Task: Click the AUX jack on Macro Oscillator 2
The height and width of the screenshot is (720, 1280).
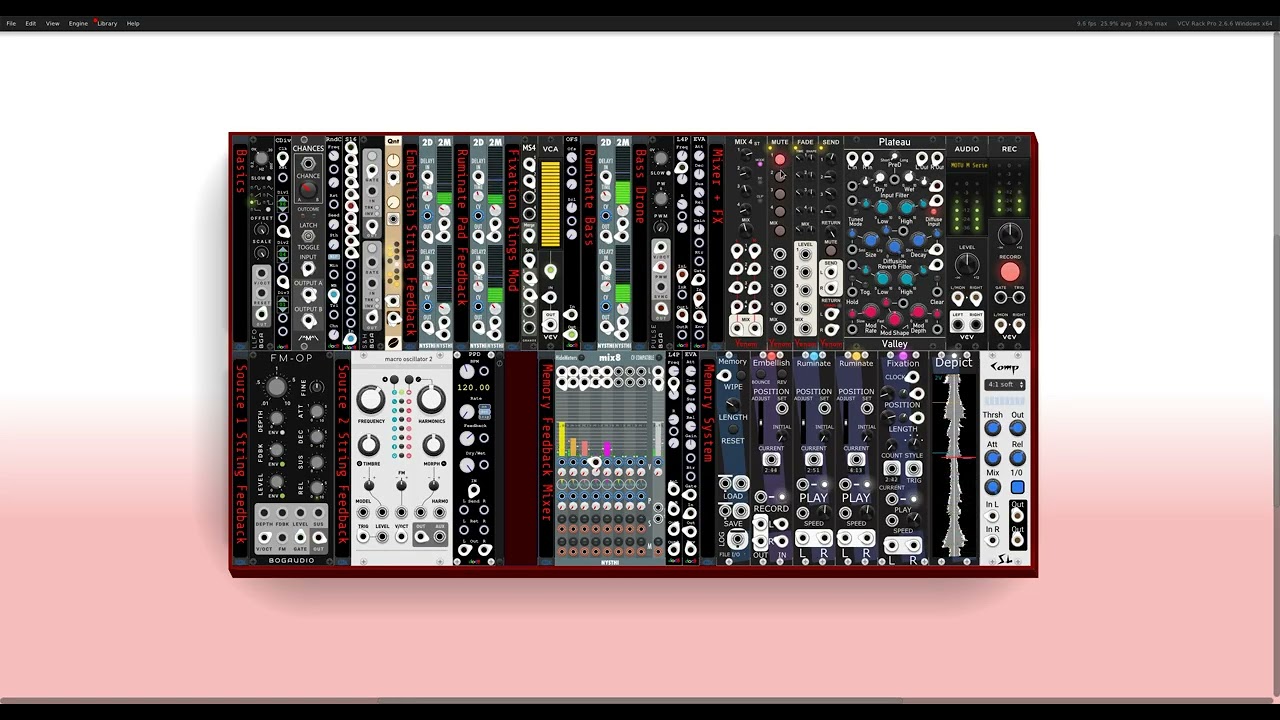Action: [x=440, y=536]
